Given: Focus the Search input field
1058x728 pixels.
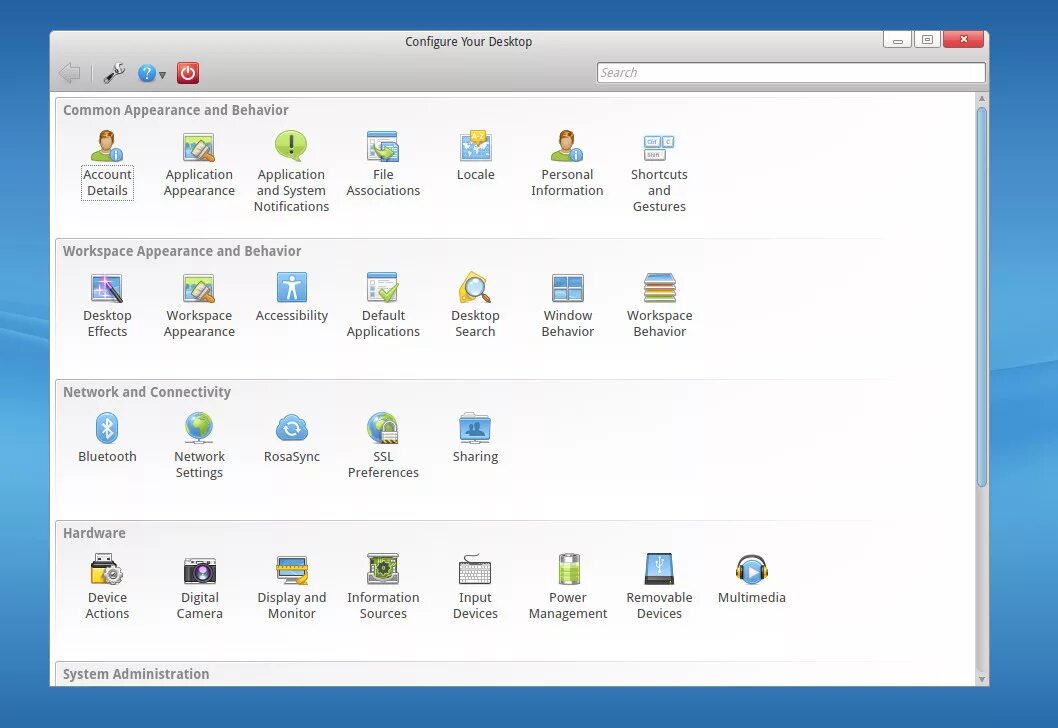Looking at the screenshot, I should (791, 72).
